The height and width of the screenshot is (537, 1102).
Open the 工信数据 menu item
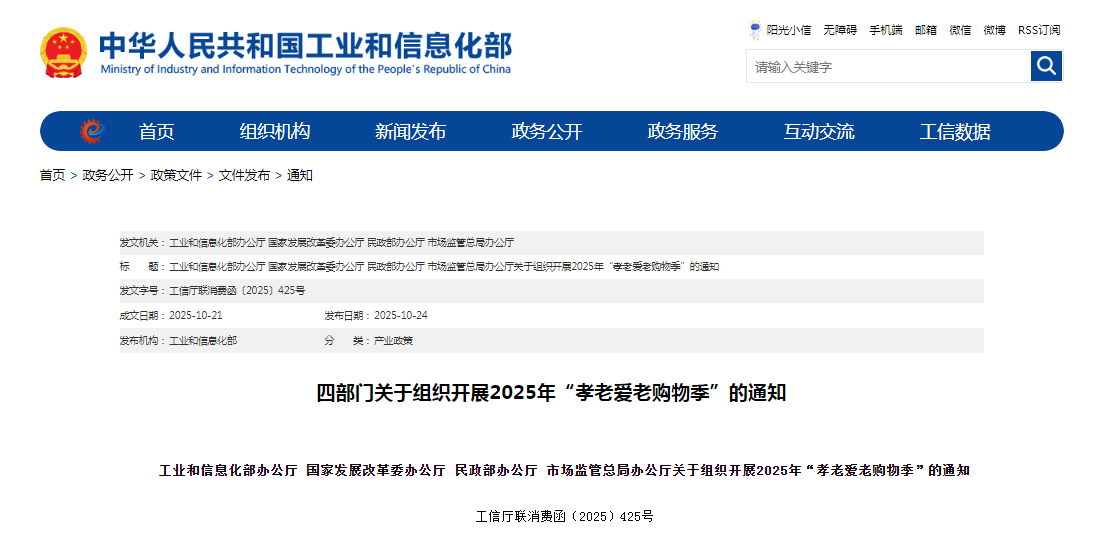[x=955, y=132]
